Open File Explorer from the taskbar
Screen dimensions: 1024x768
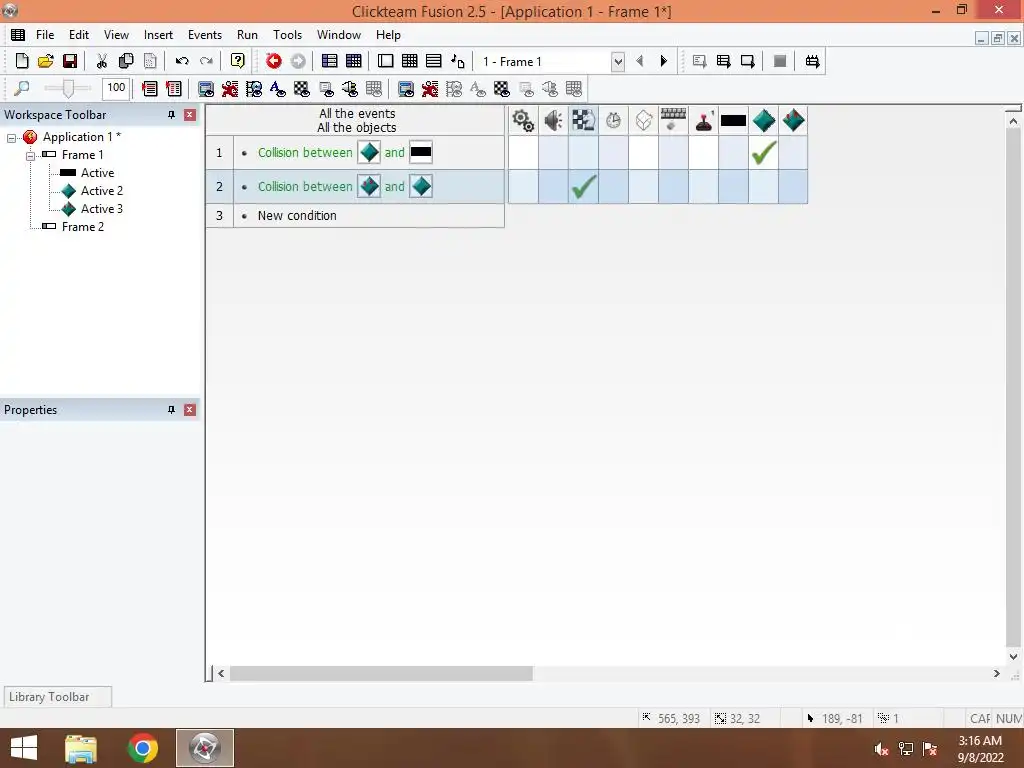point(81,748)
